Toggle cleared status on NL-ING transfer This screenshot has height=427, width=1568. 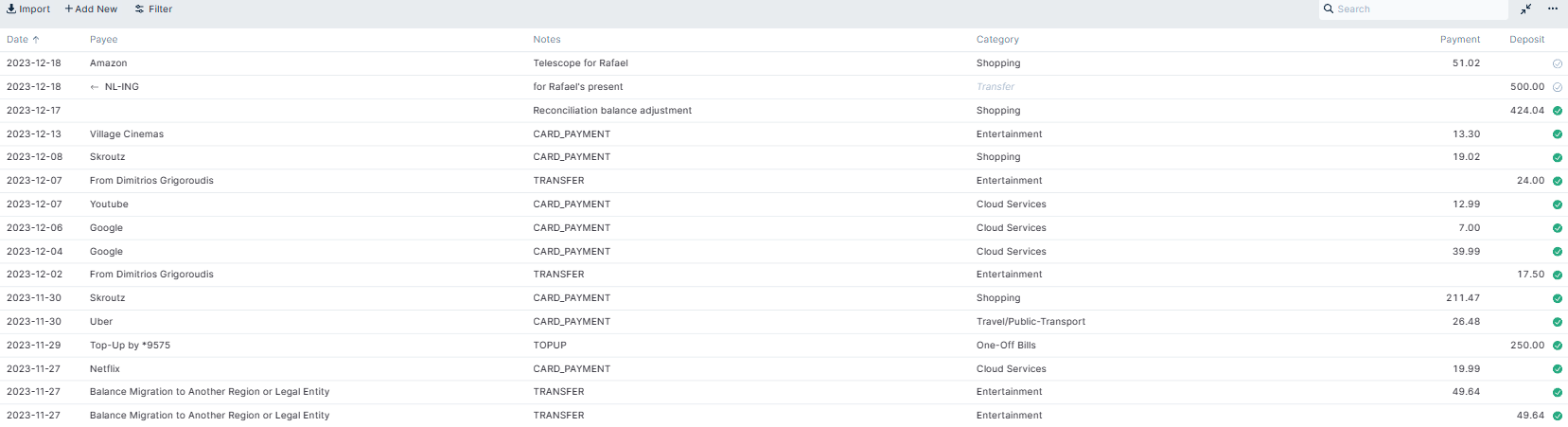tap(1558, 87)
